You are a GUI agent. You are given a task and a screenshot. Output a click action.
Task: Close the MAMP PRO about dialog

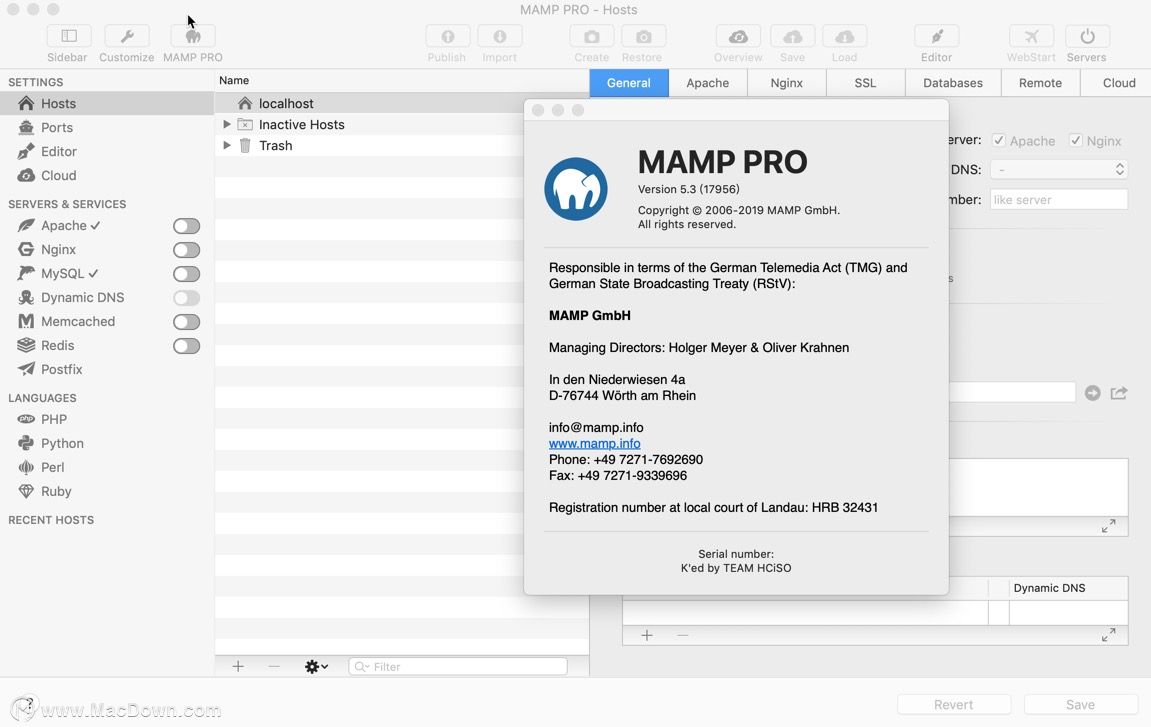tap(538, 110)
